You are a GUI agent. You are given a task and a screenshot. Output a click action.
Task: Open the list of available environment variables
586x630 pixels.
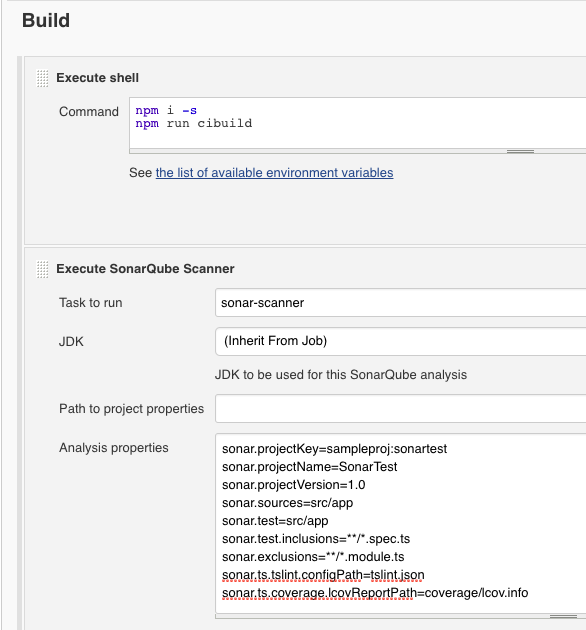click(x=275, y=173)
